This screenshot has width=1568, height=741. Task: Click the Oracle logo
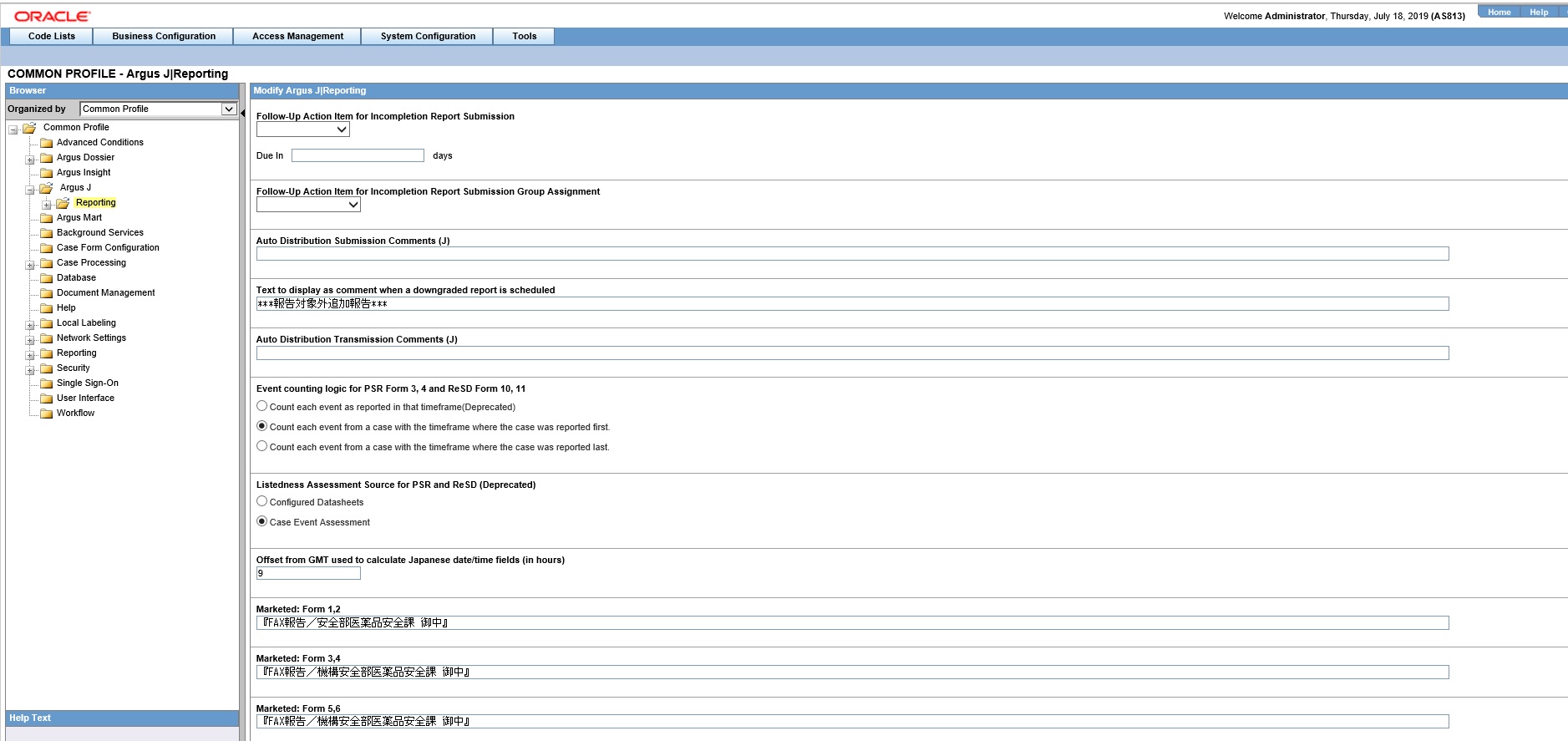pos(53,16)
